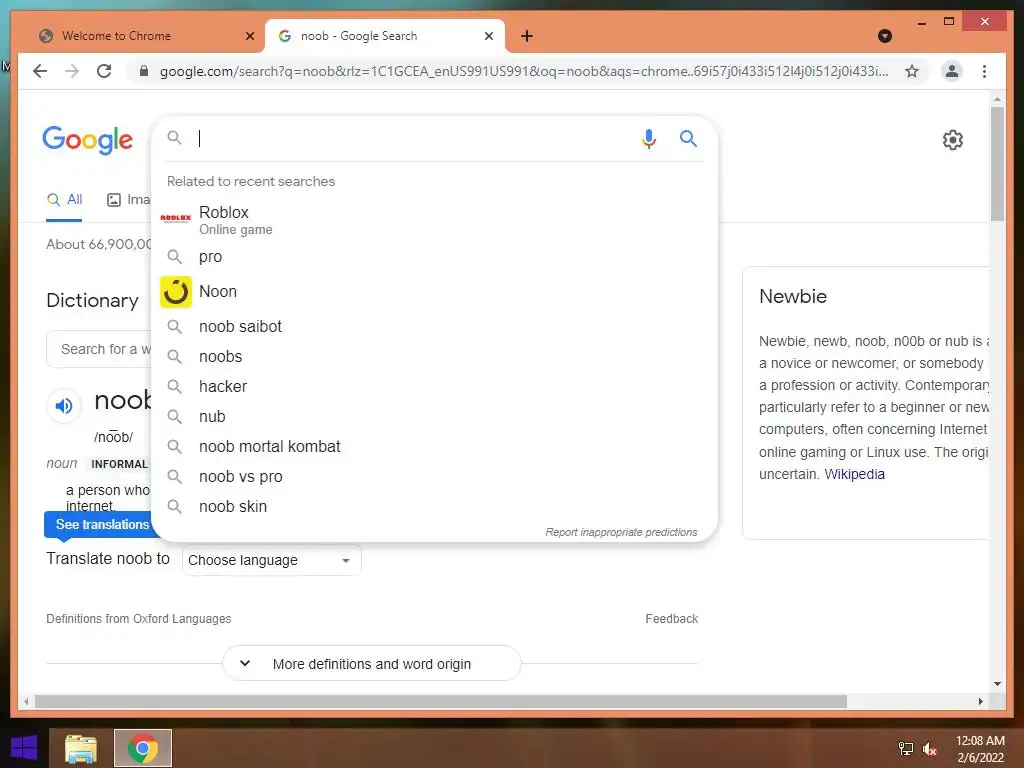Open File Explorer from the taskbar
1024x768 pixels.
click(x=81, y=748)
